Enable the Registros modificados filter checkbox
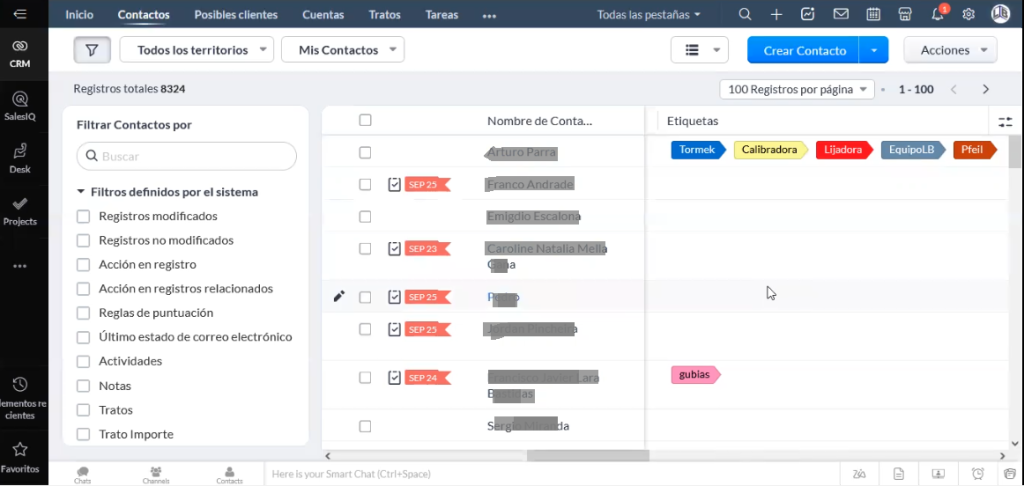 84,216
